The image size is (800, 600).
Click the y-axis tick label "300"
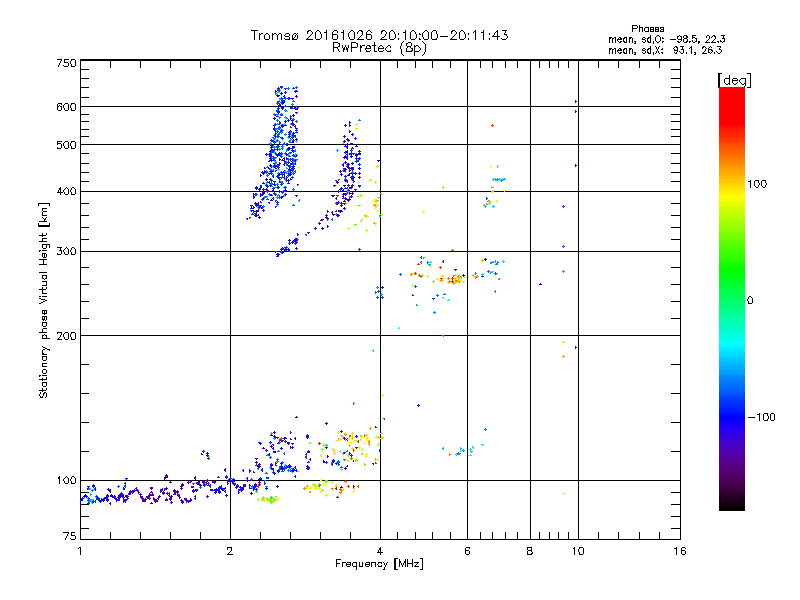click(x=66, y=252)
